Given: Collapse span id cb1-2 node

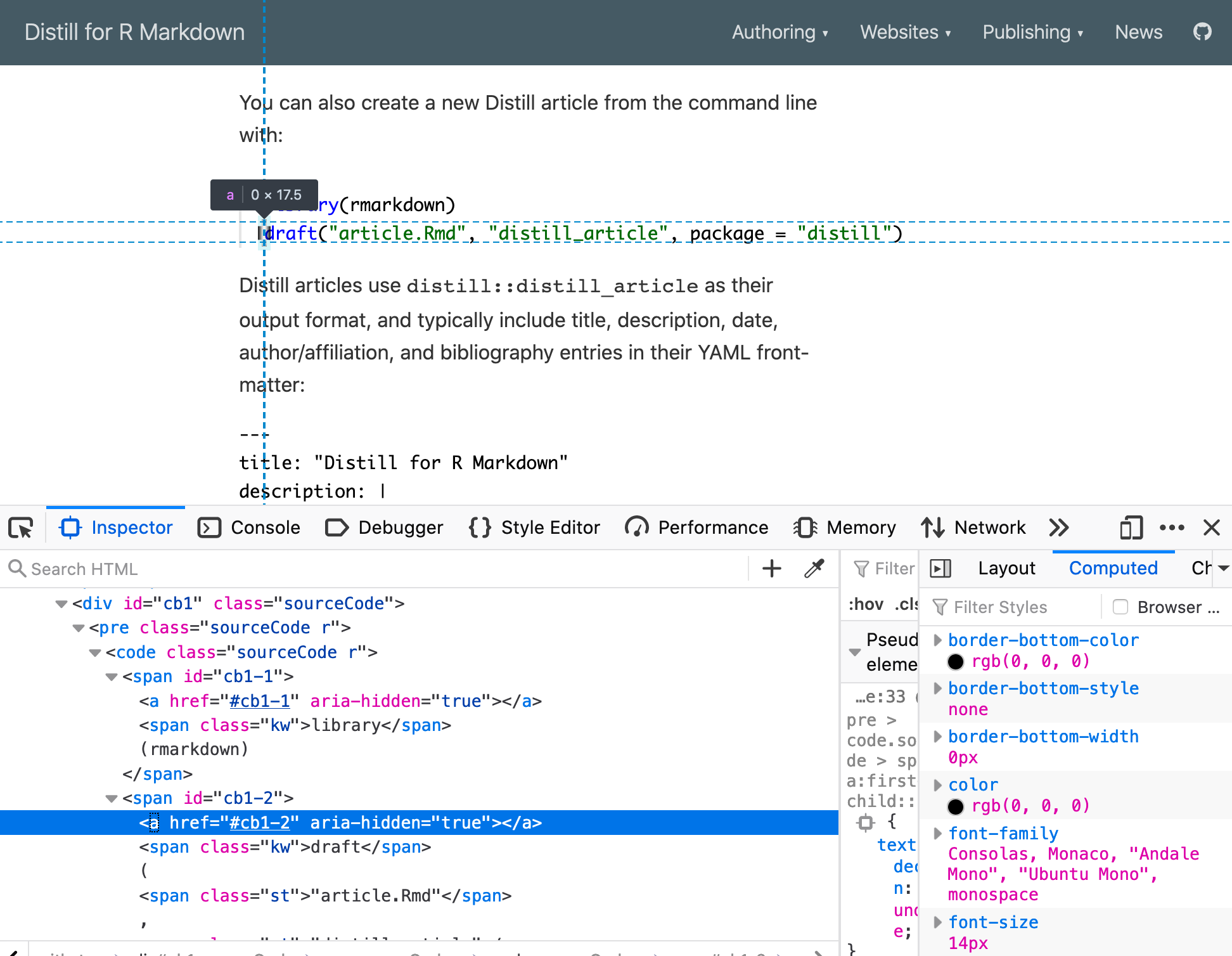Looking at the screenshot, I should click(x=112, y=798).
